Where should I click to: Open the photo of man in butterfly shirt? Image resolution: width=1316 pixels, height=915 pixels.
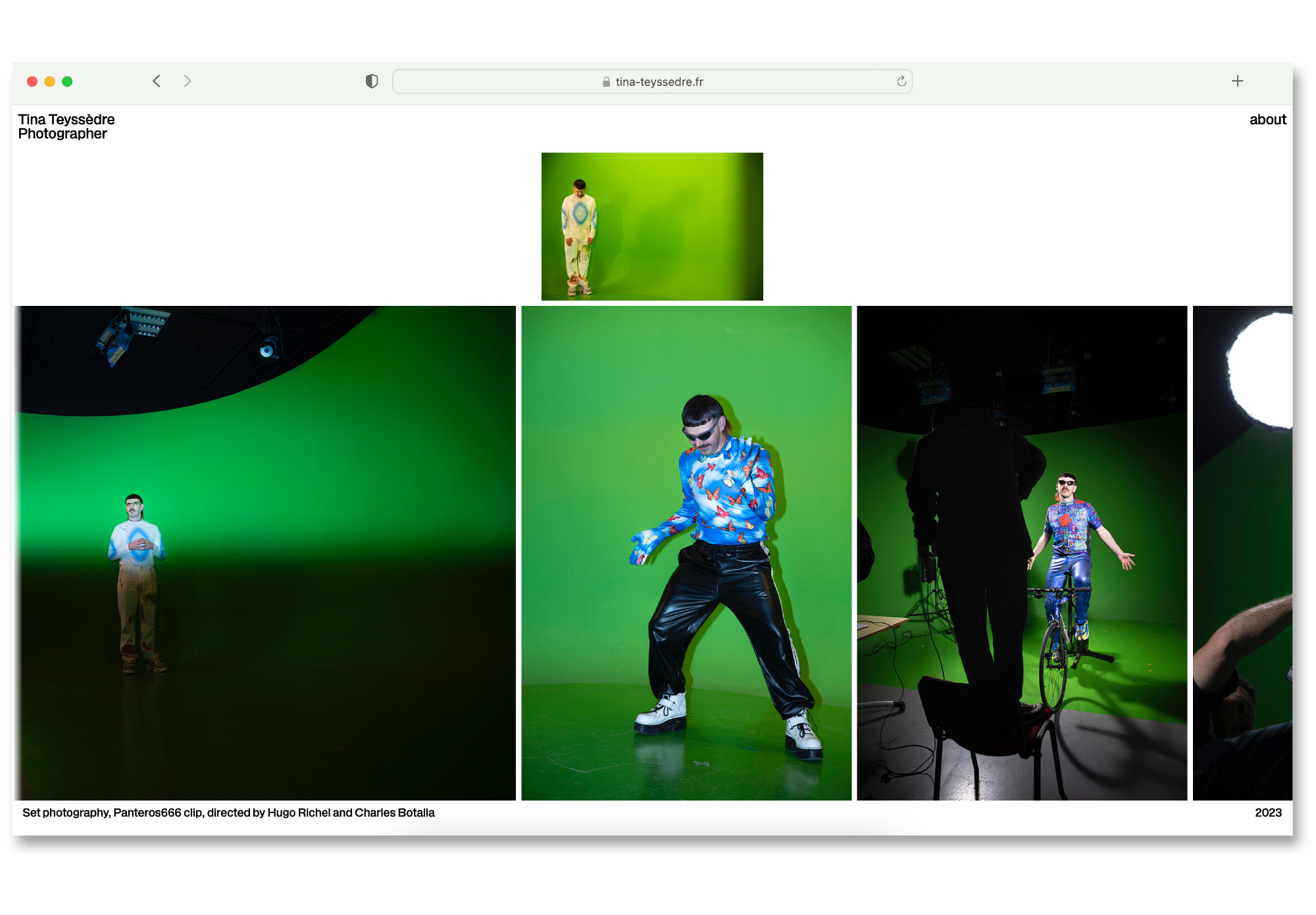pos(686,553)
